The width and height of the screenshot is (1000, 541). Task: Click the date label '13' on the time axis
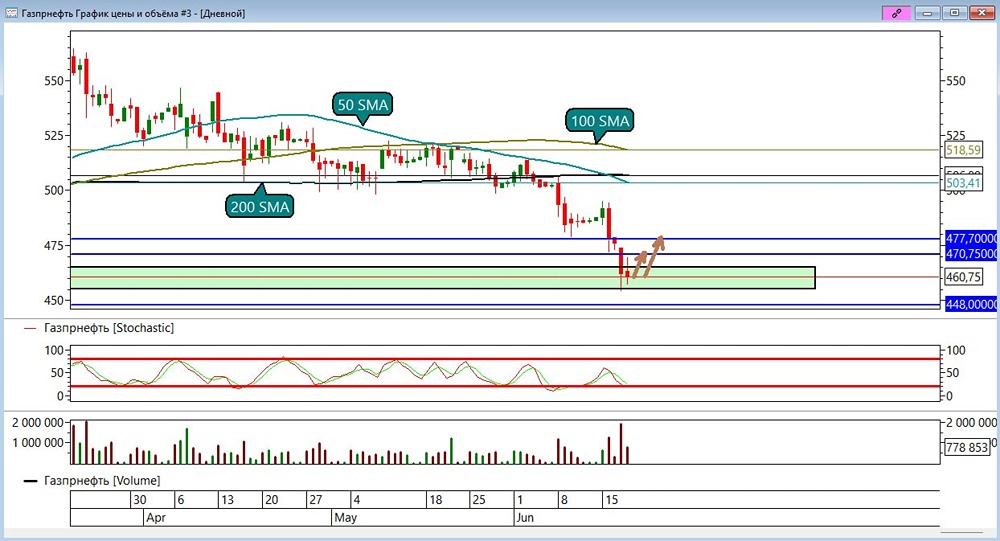[x=227, y=500]
